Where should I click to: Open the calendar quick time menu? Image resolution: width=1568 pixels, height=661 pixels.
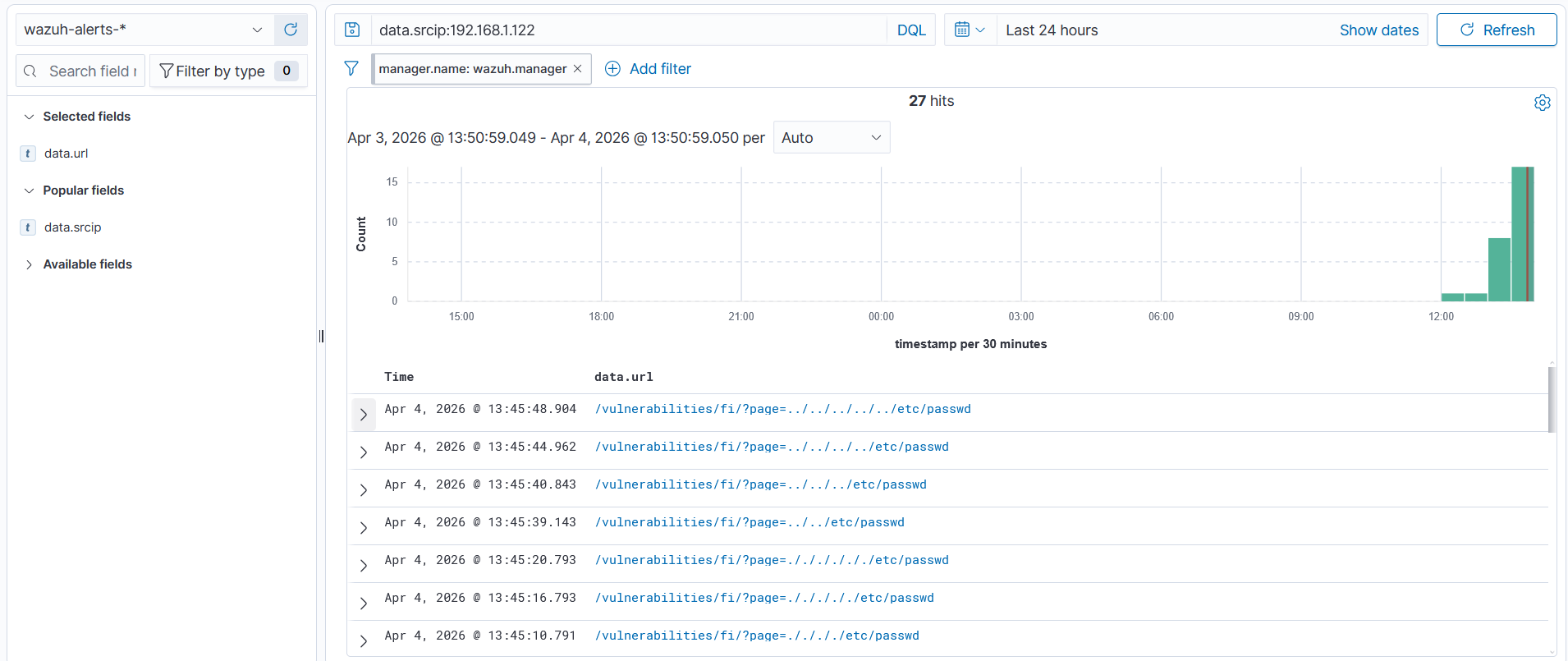coord(970,30)
